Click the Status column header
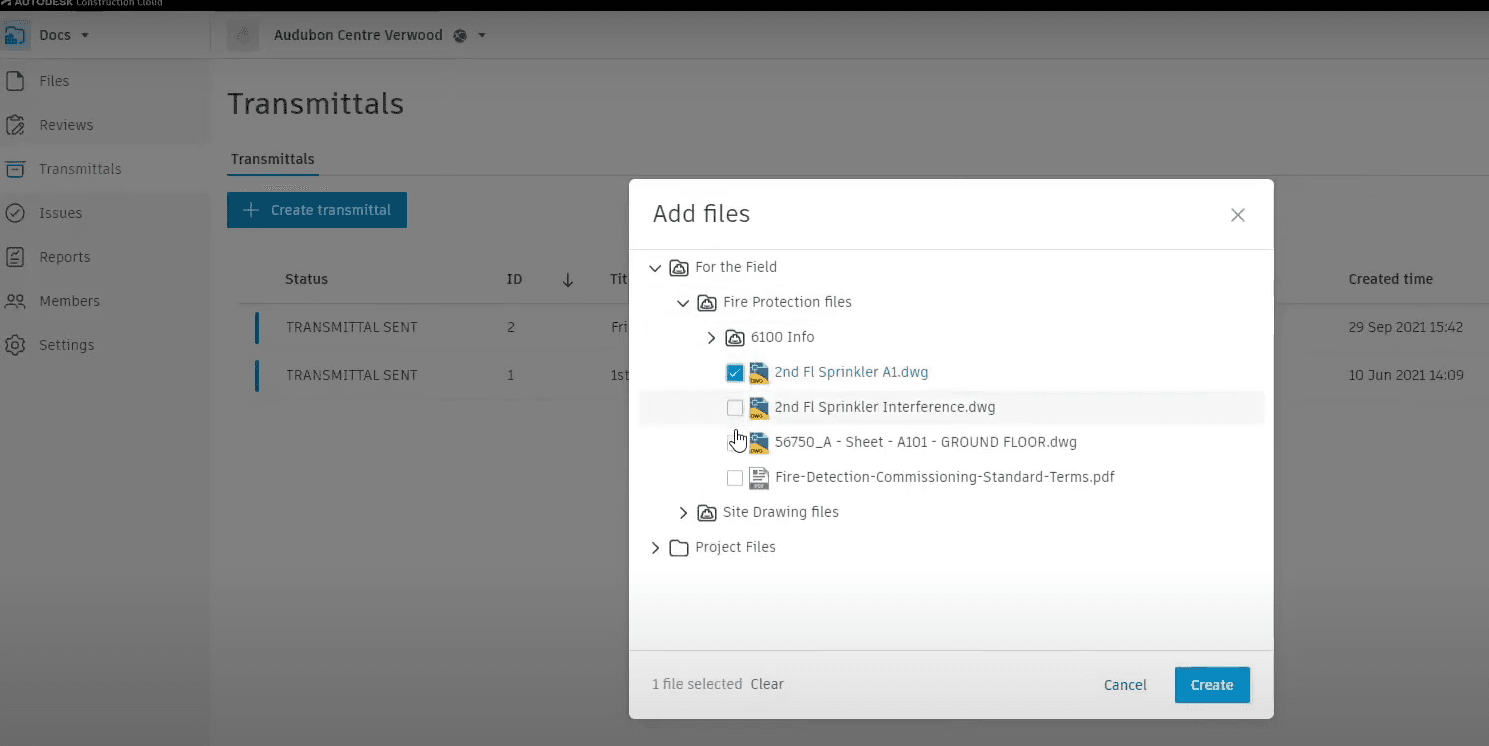Screen dimensions: 1489x746 (x=306, y=279)
